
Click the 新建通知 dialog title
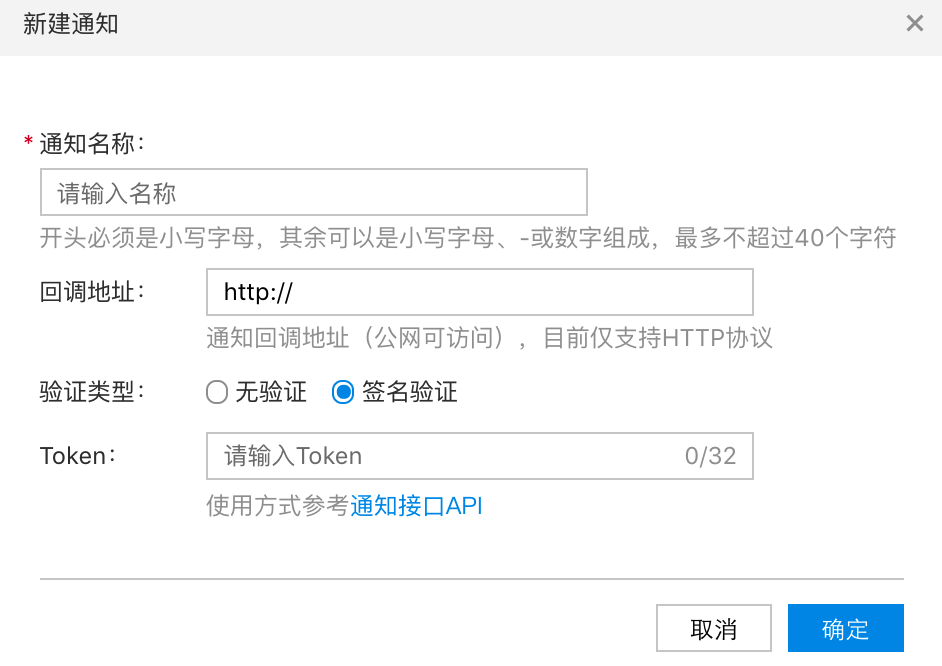(x=71, y=24)
